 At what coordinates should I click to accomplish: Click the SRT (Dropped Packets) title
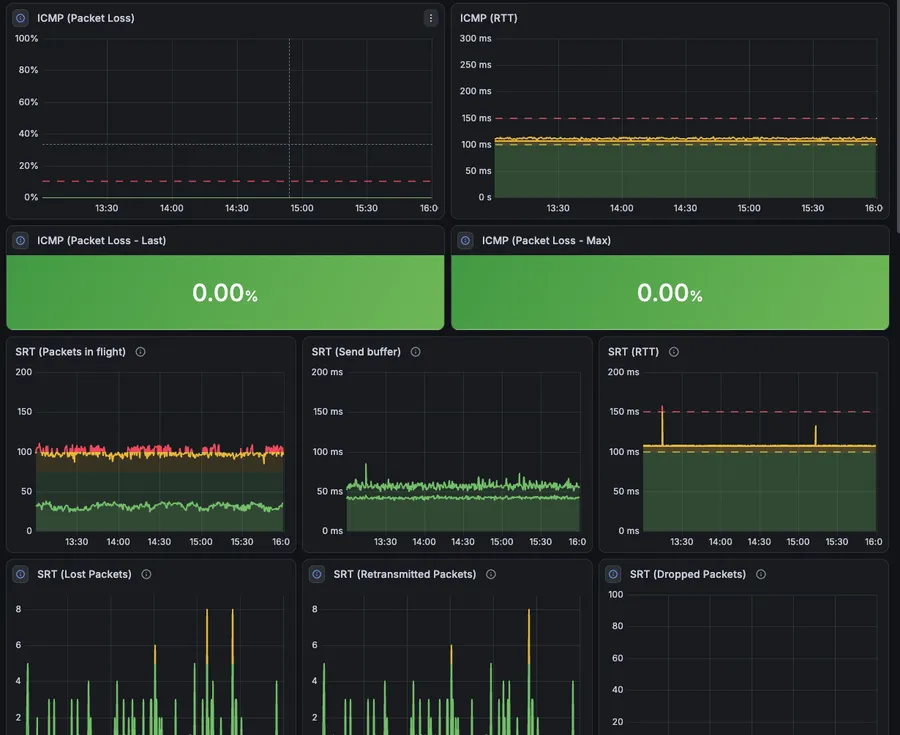(x=688, y=575)
